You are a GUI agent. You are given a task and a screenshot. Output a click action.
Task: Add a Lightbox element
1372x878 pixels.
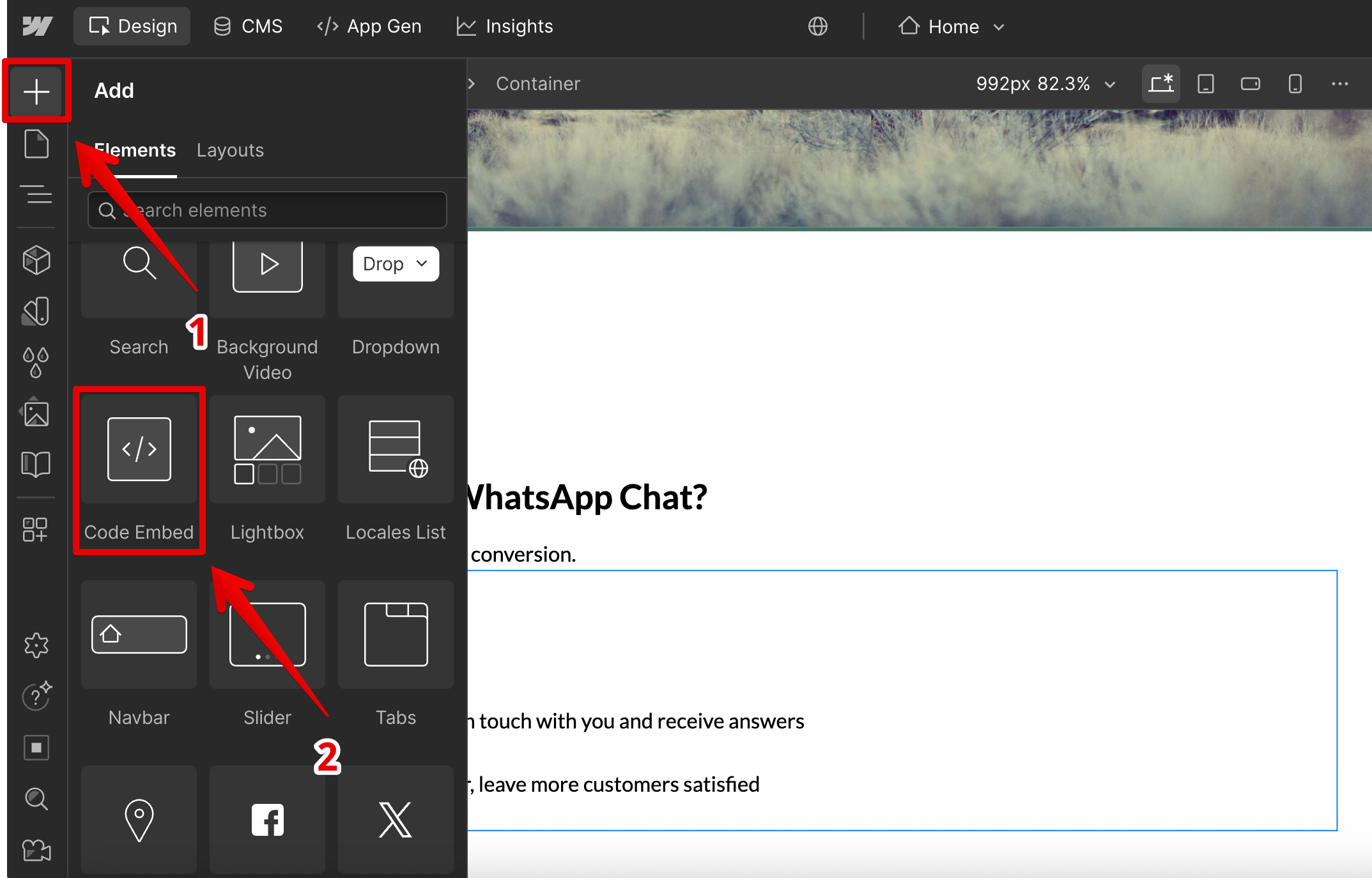click(267, 470)
